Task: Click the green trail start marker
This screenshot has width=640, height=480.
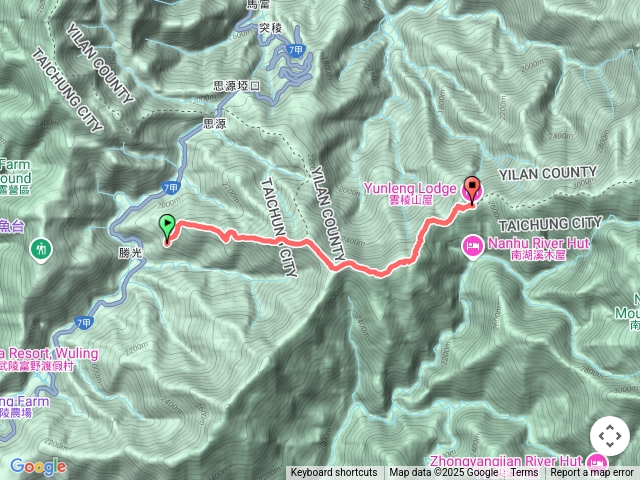Action: pos(167,229)
